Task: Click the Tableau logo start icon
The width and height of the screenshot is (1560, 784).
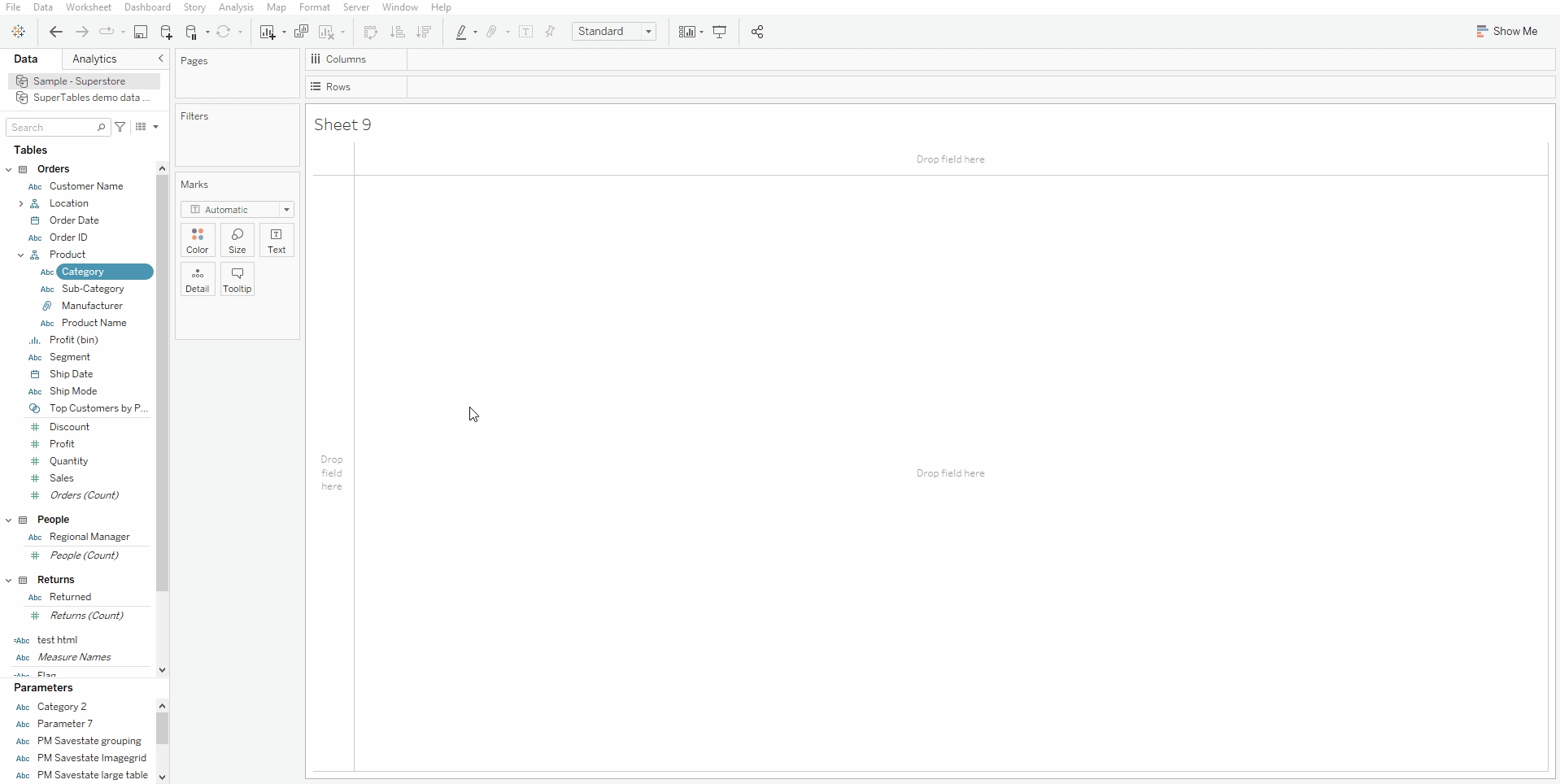Action: (19, 32)
